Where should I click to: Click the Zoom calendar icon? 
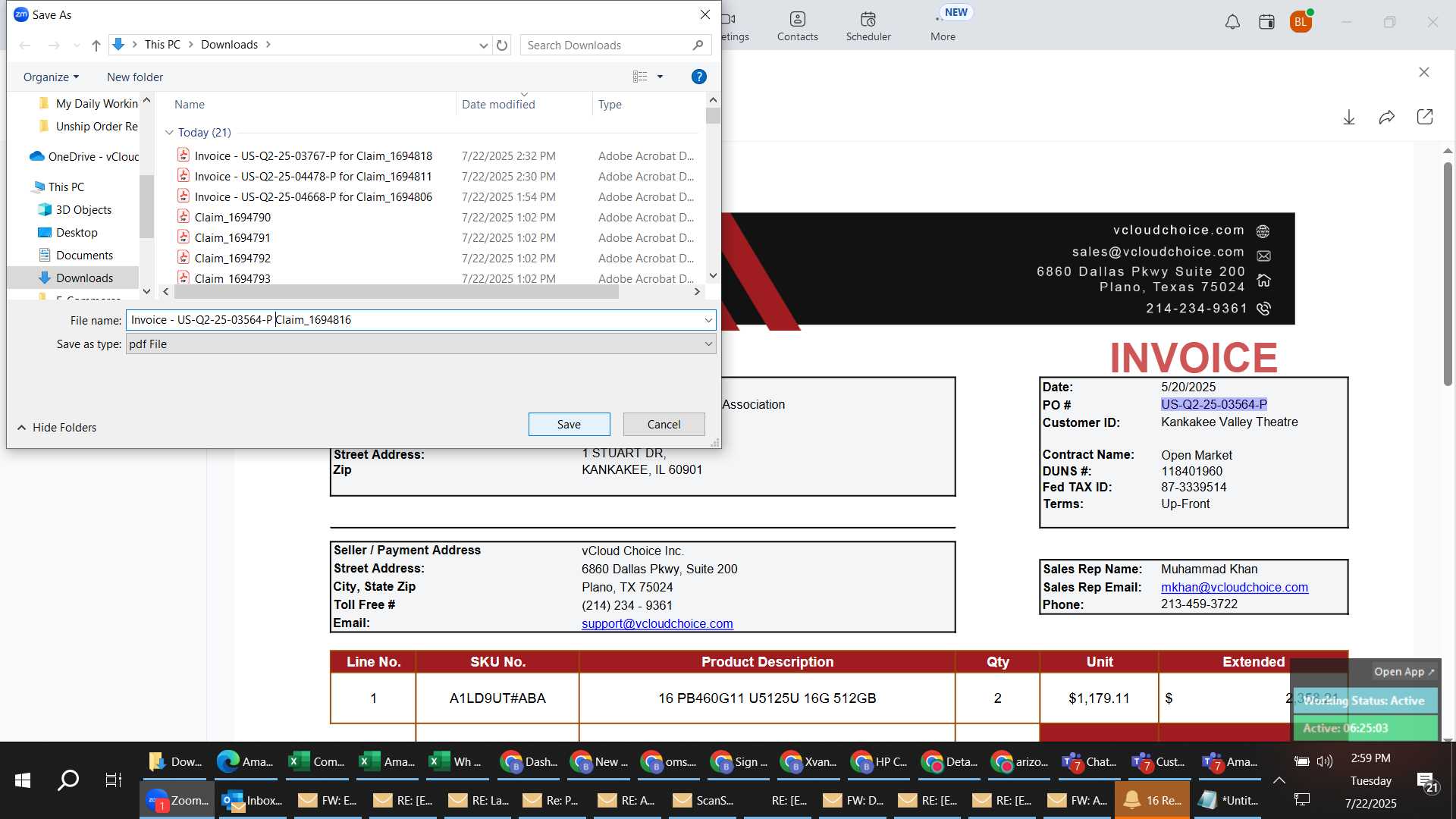(1266, 22)
